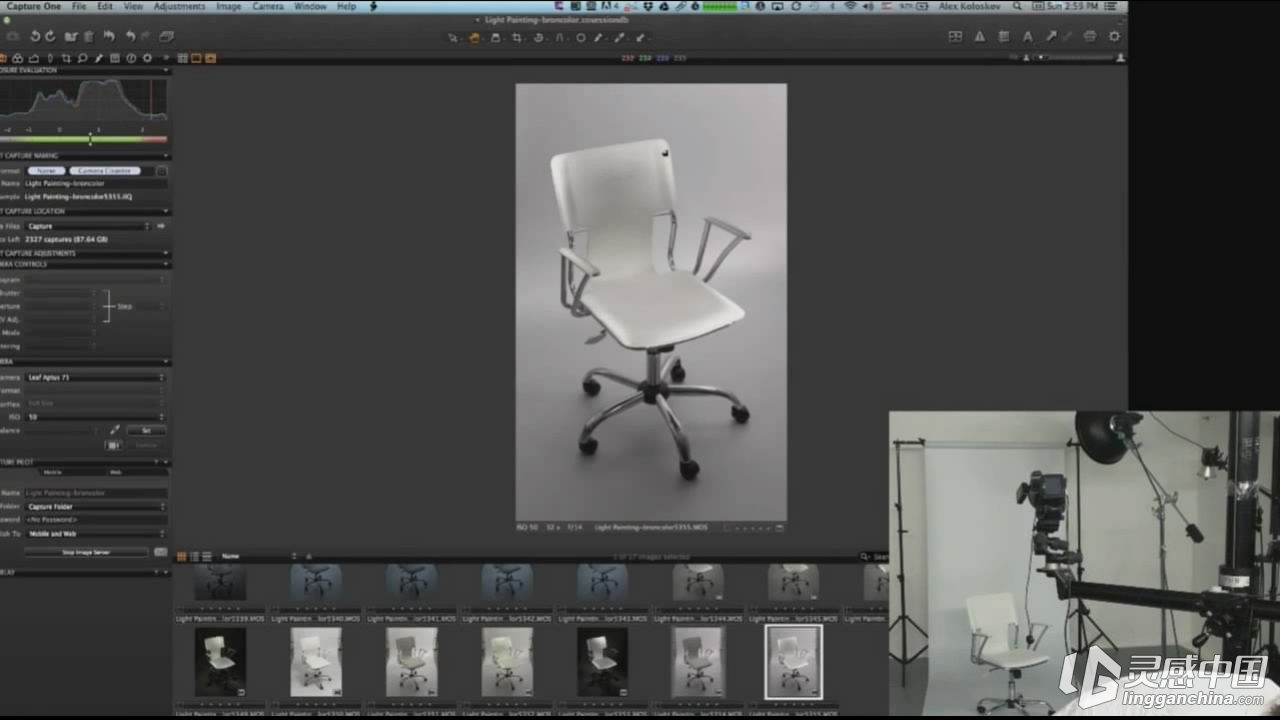
Task: Switch browser to list view
Action: pos(194,556)
